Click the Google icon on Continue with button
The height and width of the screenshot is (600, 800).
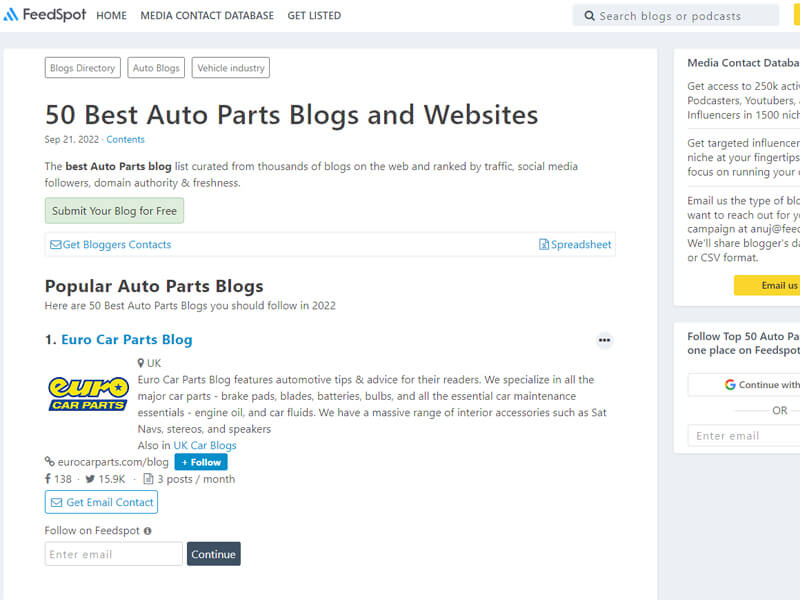point(729,384)
